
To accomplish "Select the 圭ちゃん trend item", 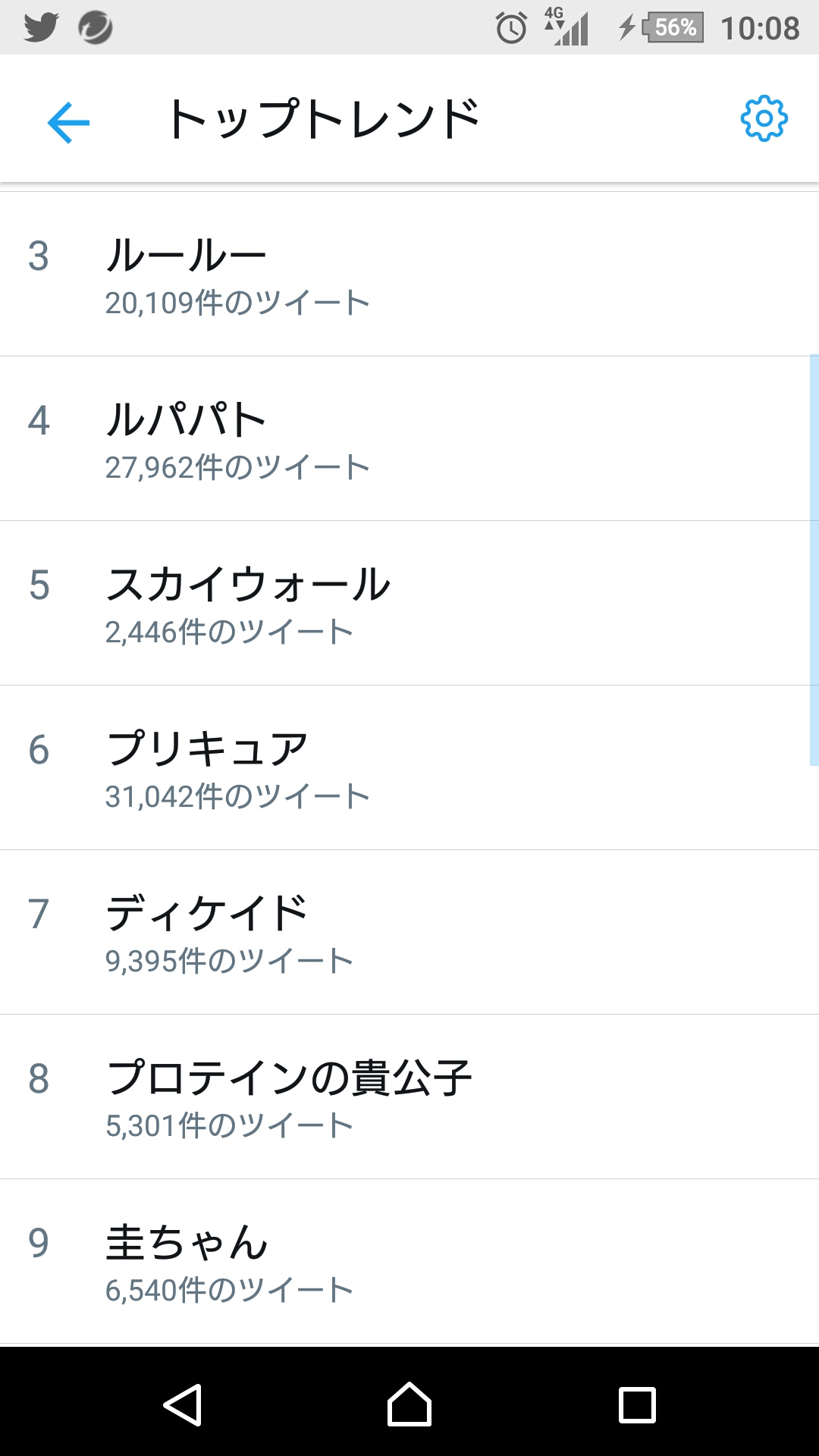I will (409, 1262).
